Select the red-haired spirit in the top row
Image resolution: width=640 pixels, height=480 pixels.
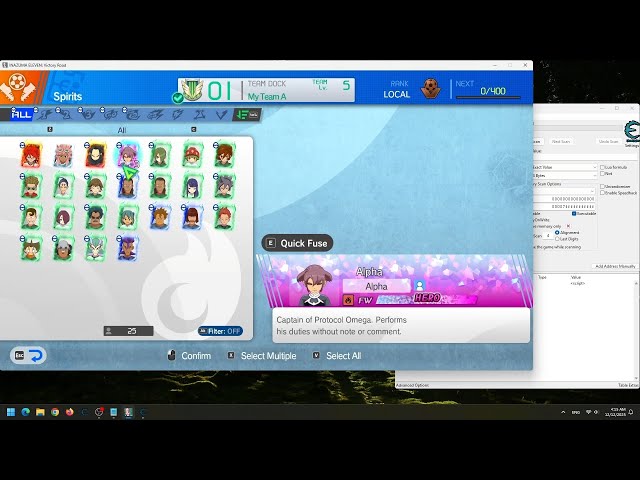(x=31, y=156)
